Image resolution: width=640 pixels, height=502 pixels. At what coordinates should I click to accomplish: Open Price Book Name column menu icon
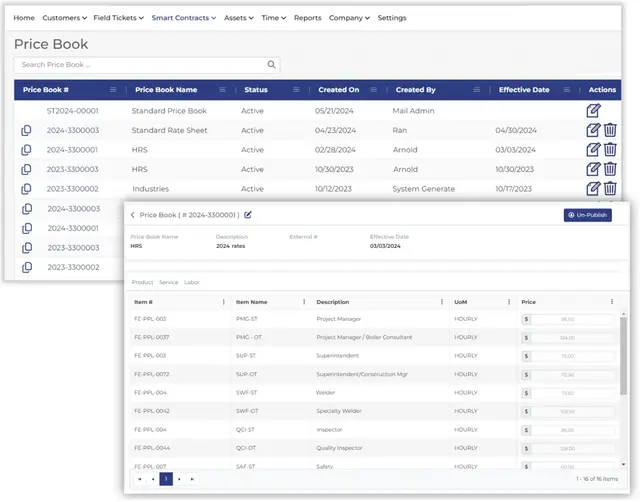(222, 90)
